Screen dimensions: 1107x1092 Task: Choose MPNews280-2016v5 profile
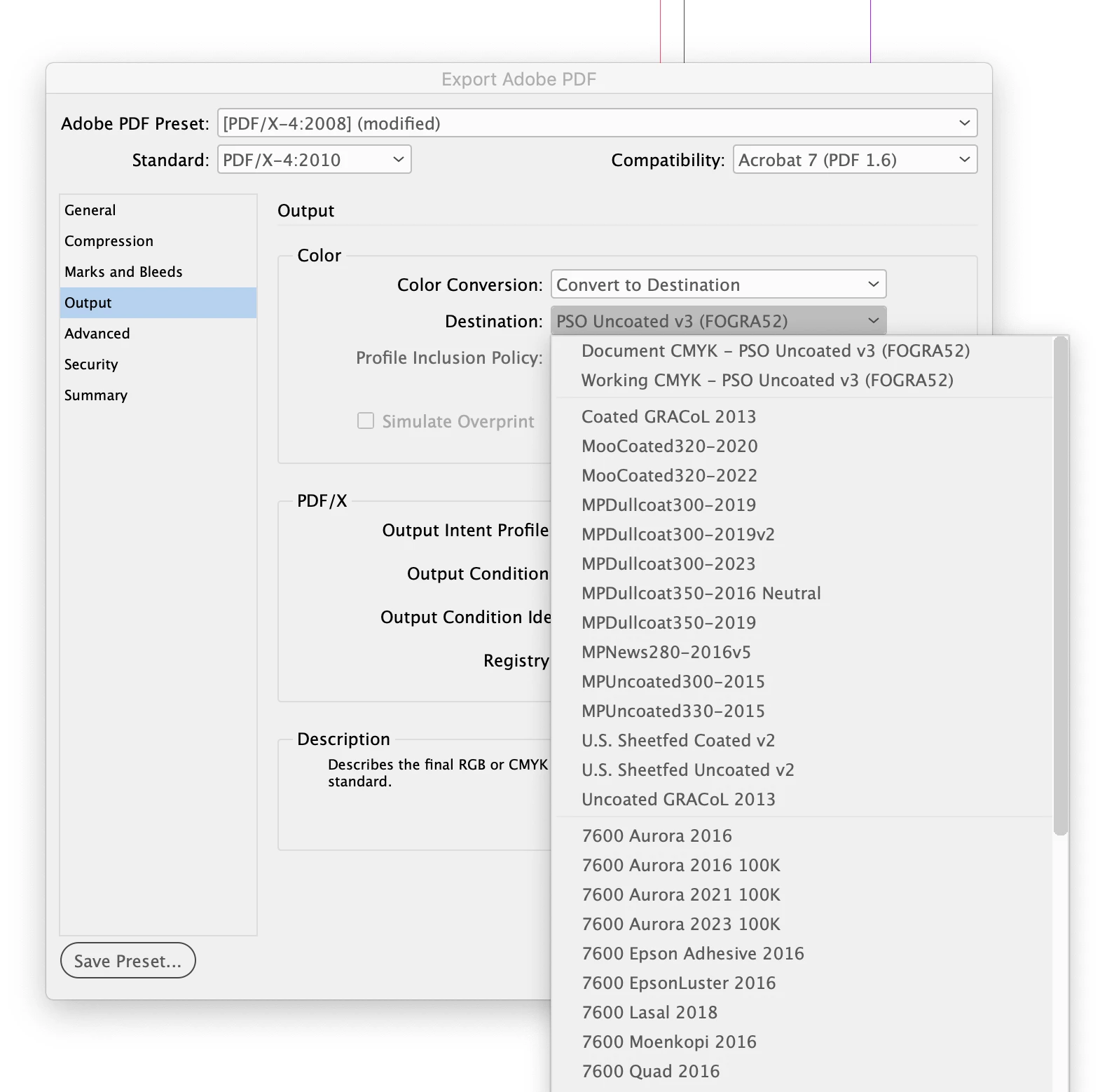coord(802,652)
